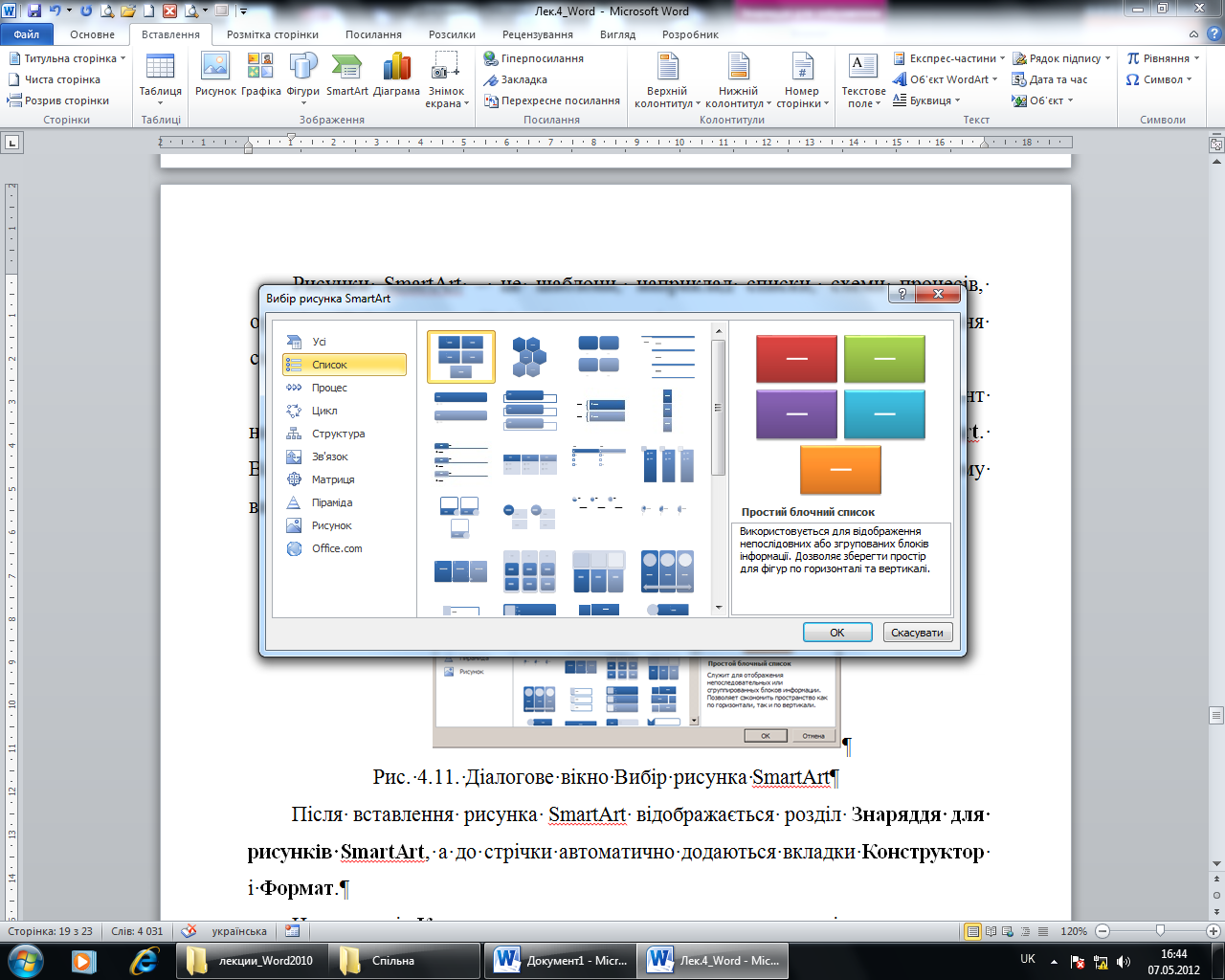Open Windows Start button

click(25, 960)
